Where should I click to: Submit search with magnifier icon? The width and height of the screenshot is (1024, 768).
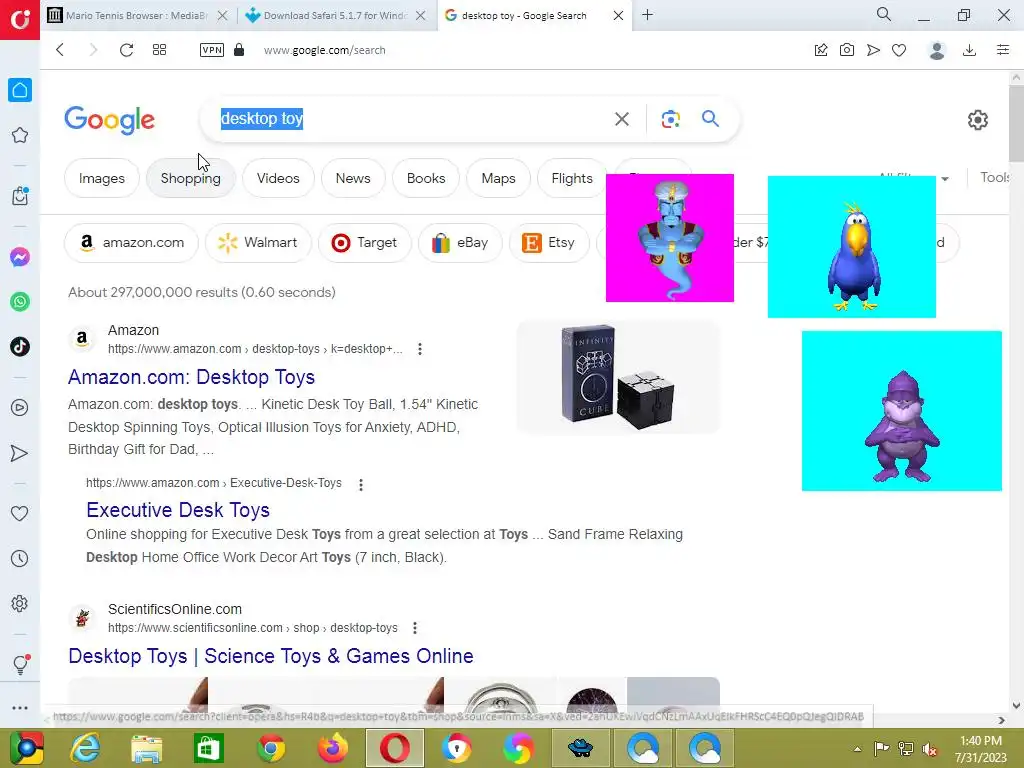click(x=711, y=118)
